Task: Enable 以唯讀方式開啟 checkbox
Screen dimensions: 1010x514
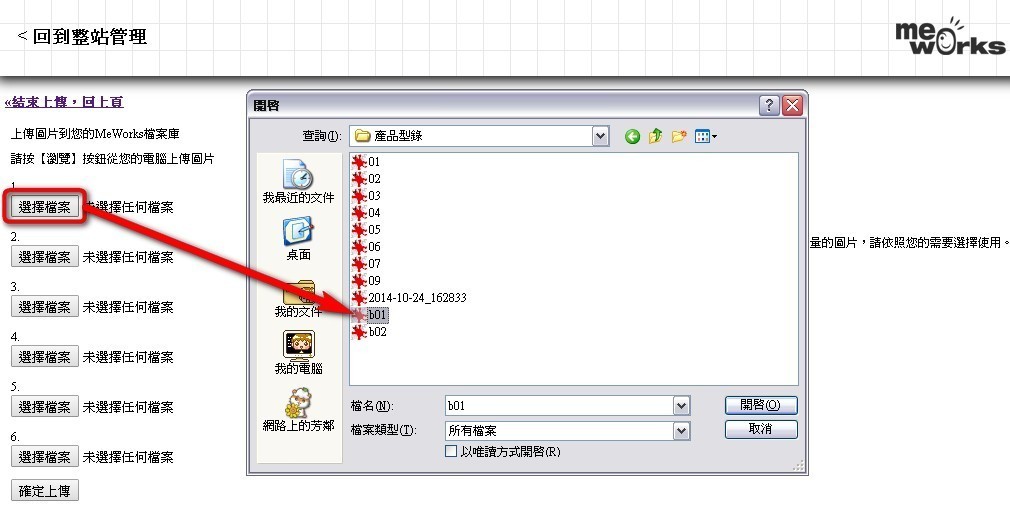Action: (x=451, y=452)
